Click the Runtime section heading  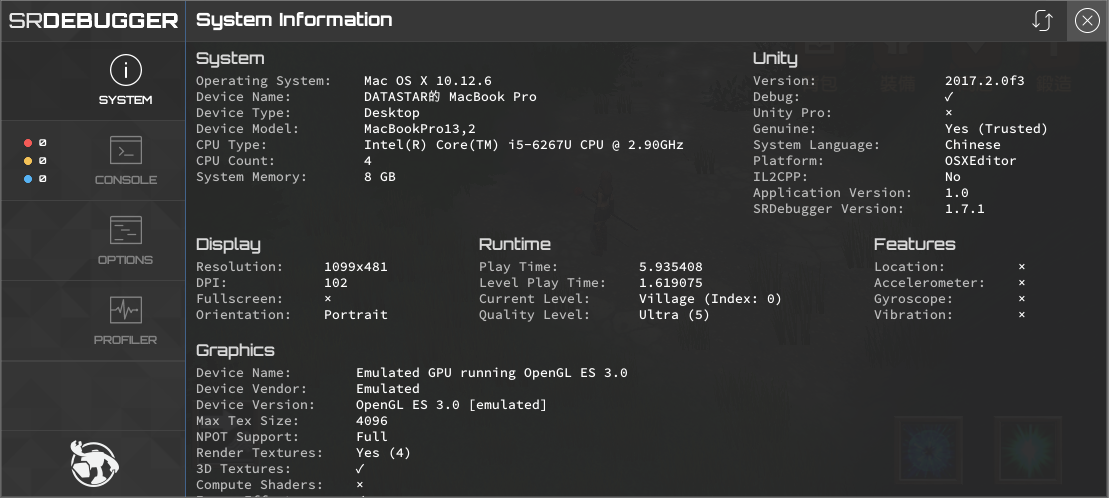(515, 244)
